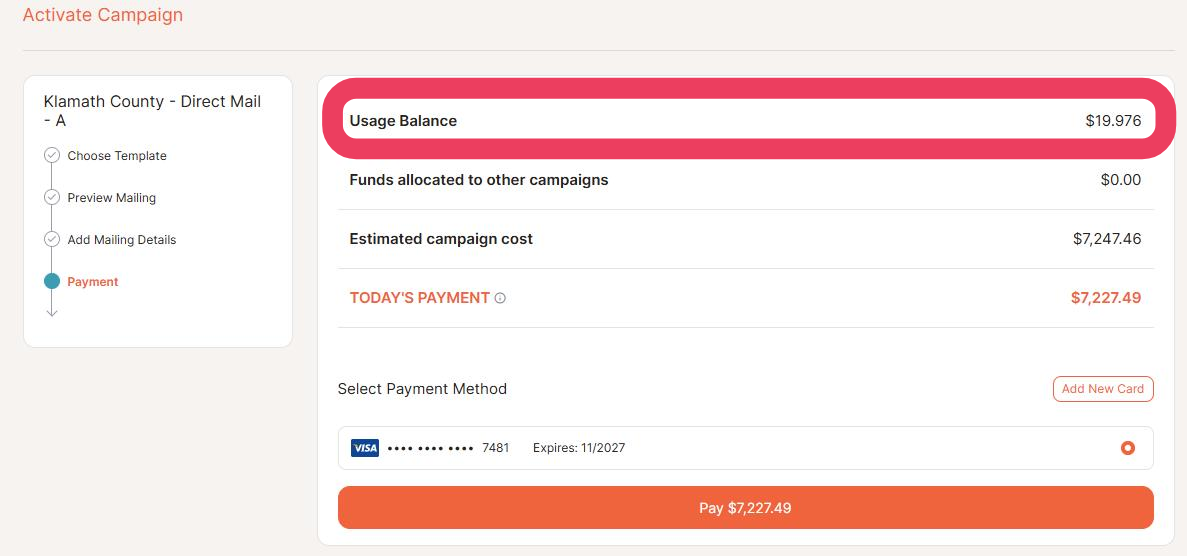This screenshot has width=1187, height=556.
Task: Click the Preview Mailing checkmark icon
Action: point(52,198)
